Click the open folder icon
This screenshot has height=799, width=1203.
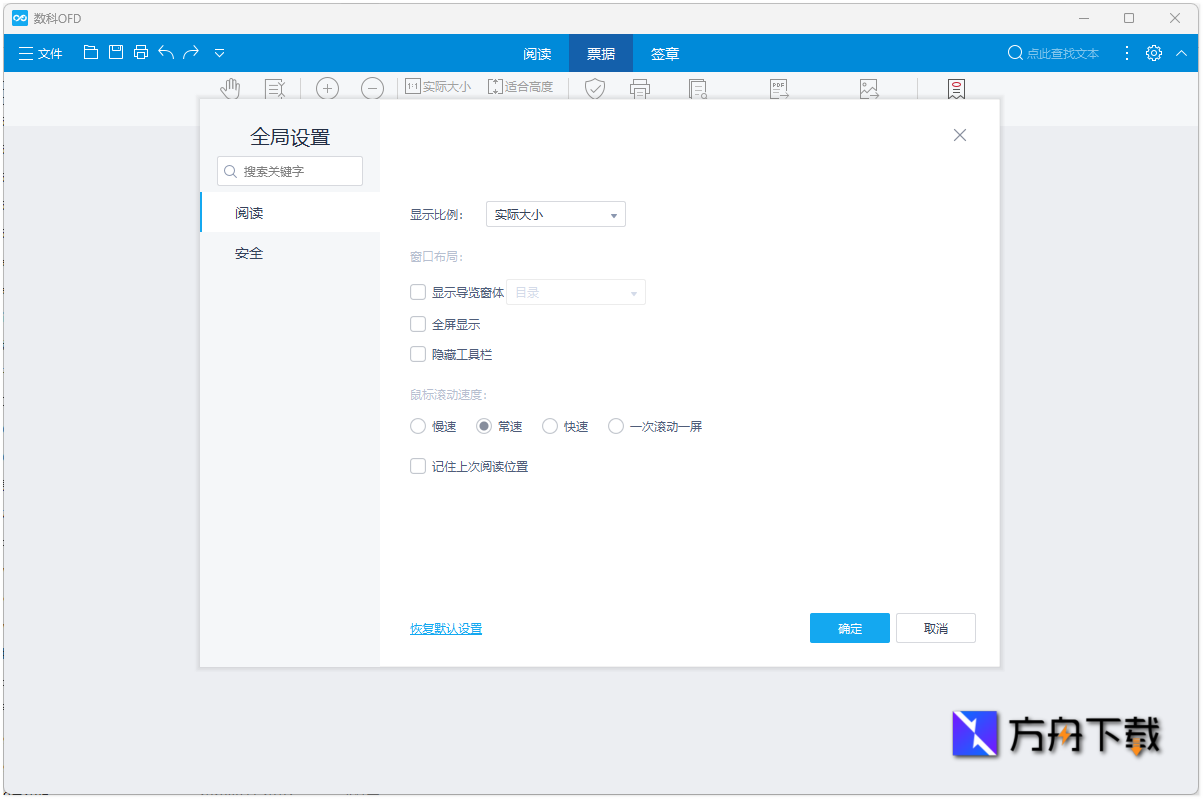coord(91,53)
